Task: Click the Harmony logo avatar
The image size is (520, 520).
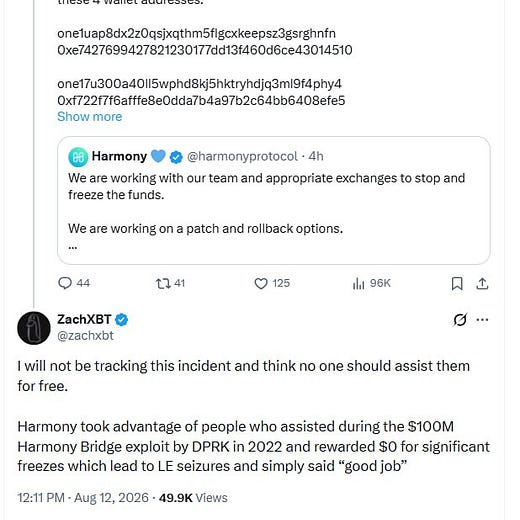Action: click(x=78, y=157)
